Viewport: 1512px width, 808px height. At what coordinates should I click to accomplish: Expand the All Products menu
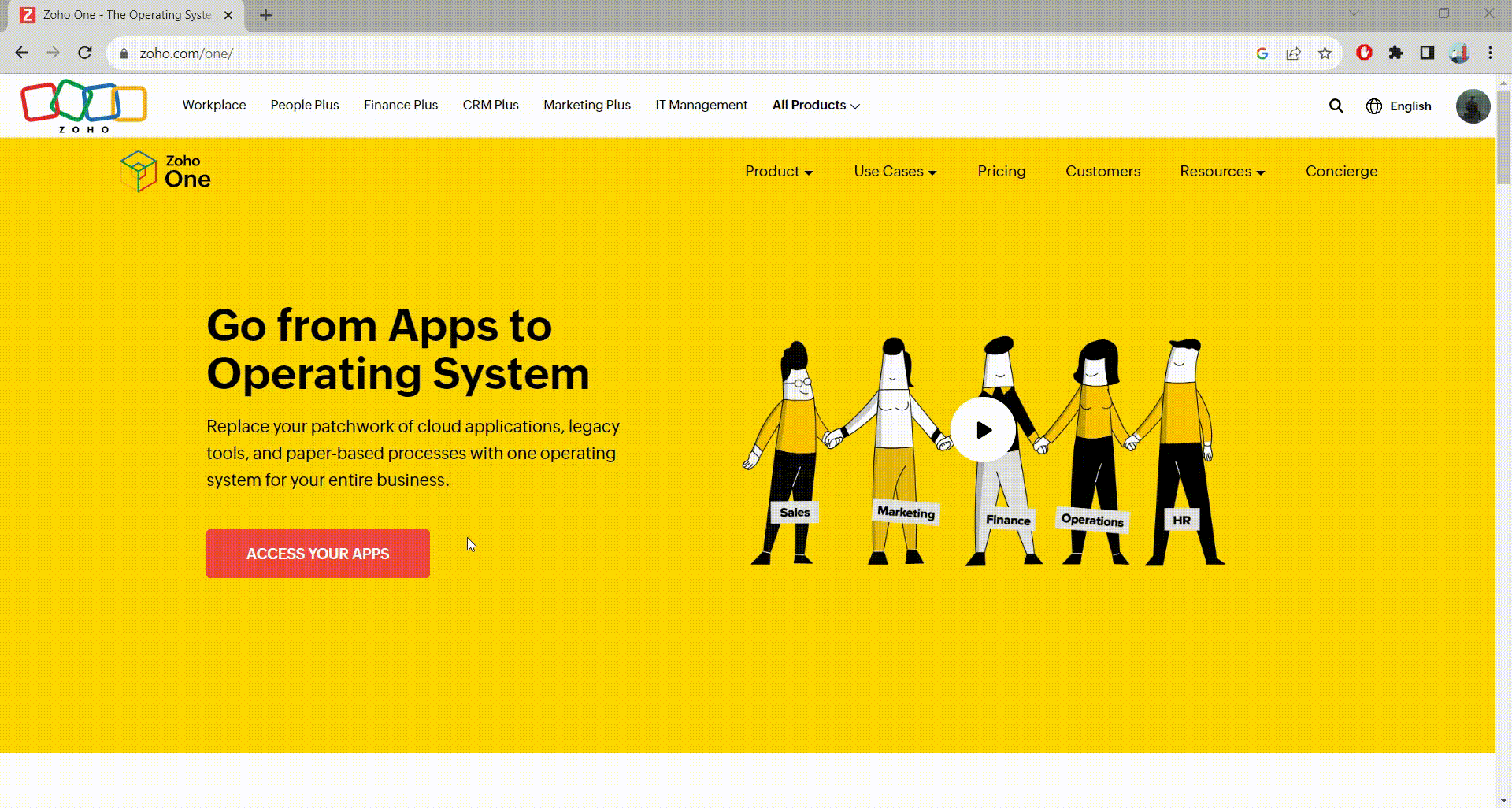click(x=815, y=106)
